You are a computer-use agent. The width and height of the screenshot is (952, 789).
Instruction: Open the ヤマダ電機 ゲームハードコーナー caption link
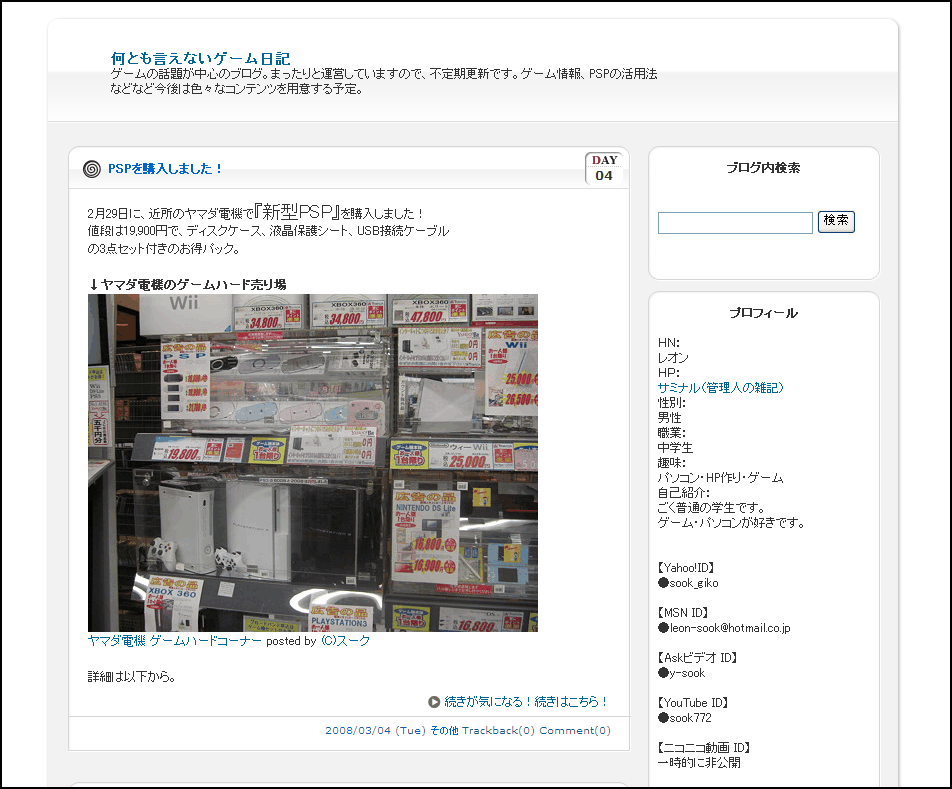coord(175,641)
